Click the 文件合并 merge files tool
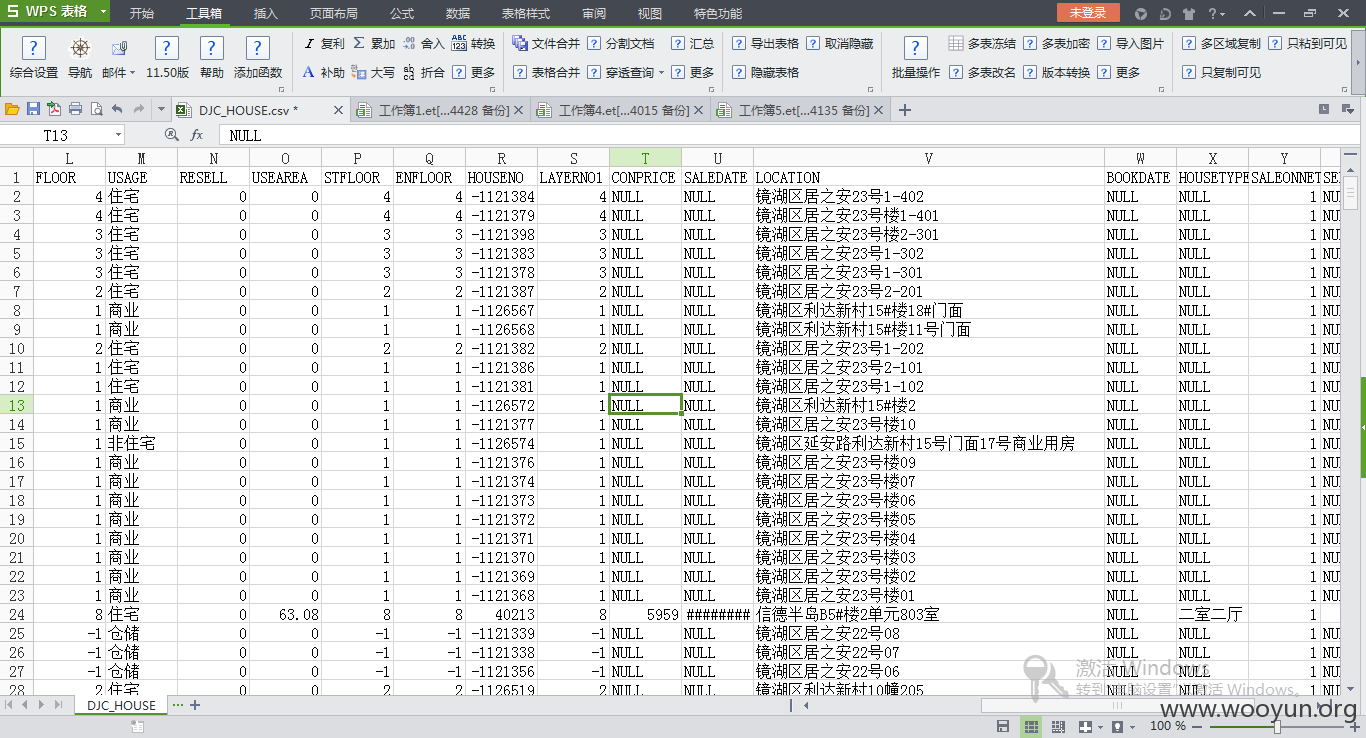The width and height of the screenshot is (1366, 738). point(546,44)
